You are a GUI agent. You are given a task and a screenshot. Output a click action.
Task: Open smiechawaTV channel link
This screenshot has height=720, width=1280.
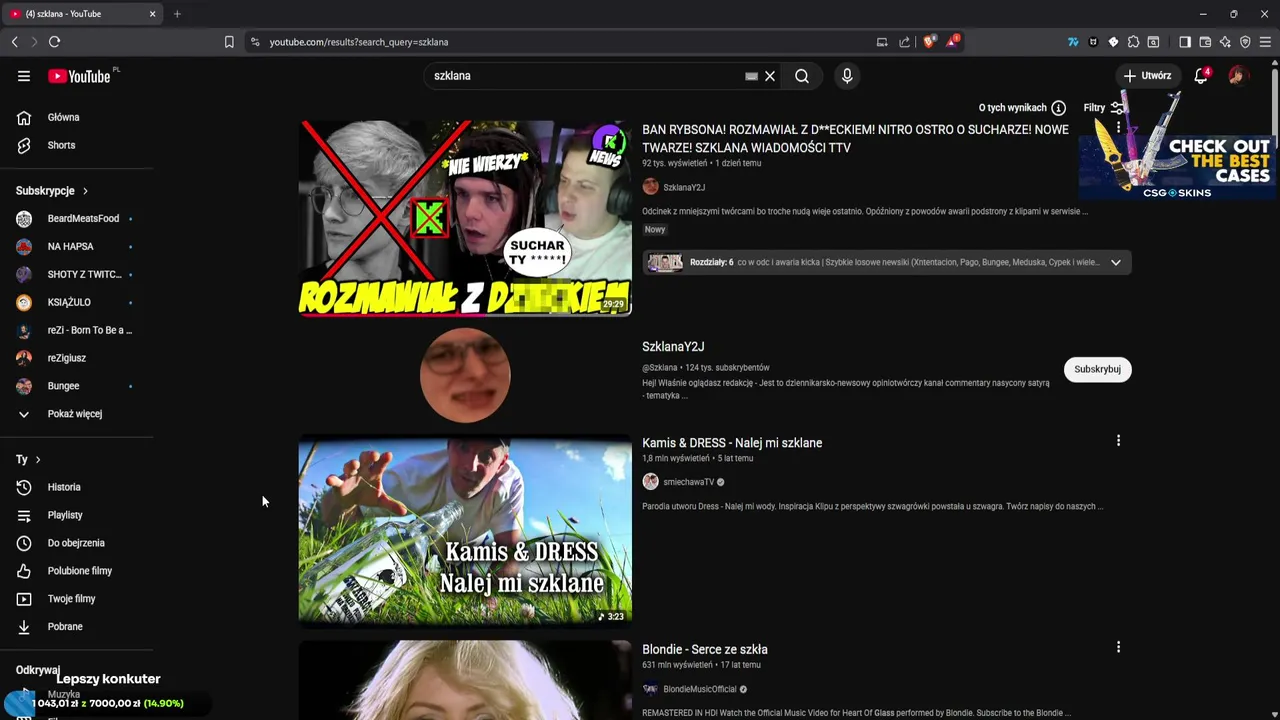click(689, 482)
